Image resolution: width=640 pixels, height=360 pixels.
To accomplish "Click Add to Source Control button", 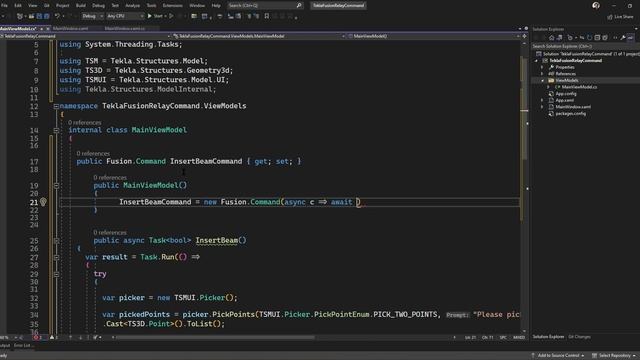I will point(558,356).
